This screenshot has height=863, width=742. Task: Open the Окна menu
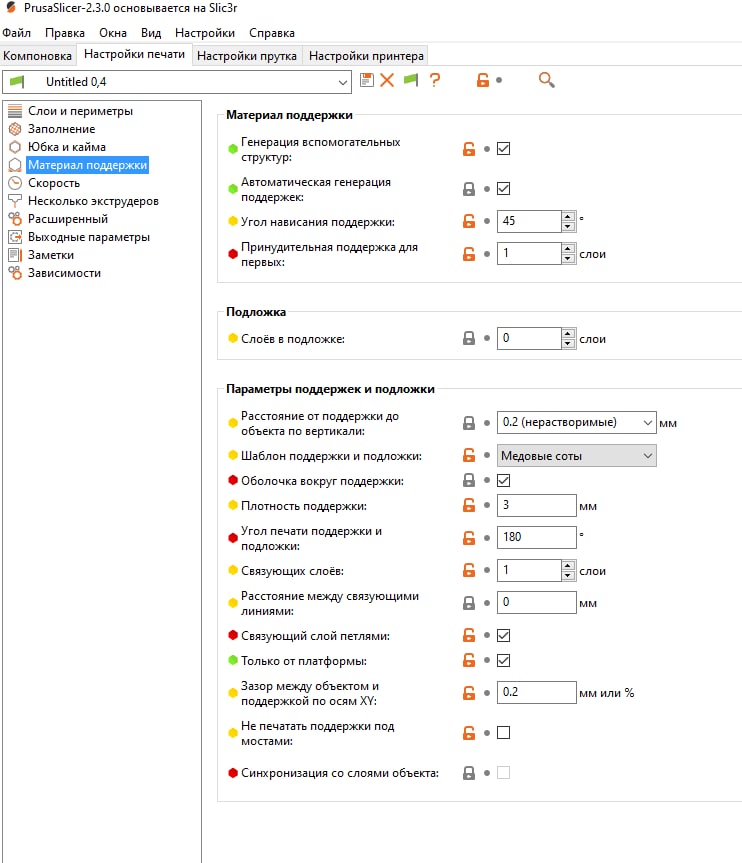(113, 33)
